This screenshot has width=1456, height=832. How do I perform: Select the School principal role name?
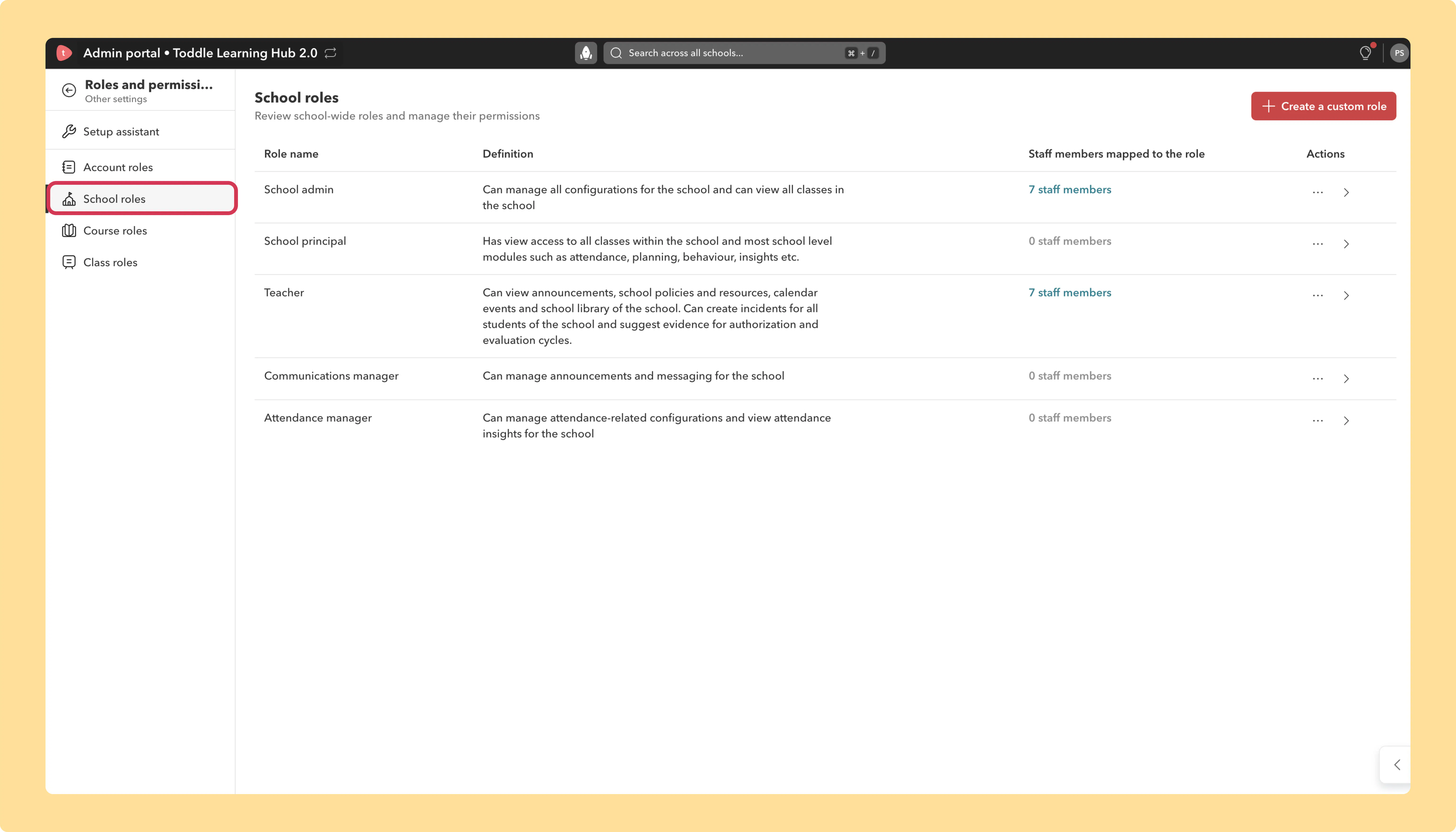305,241
